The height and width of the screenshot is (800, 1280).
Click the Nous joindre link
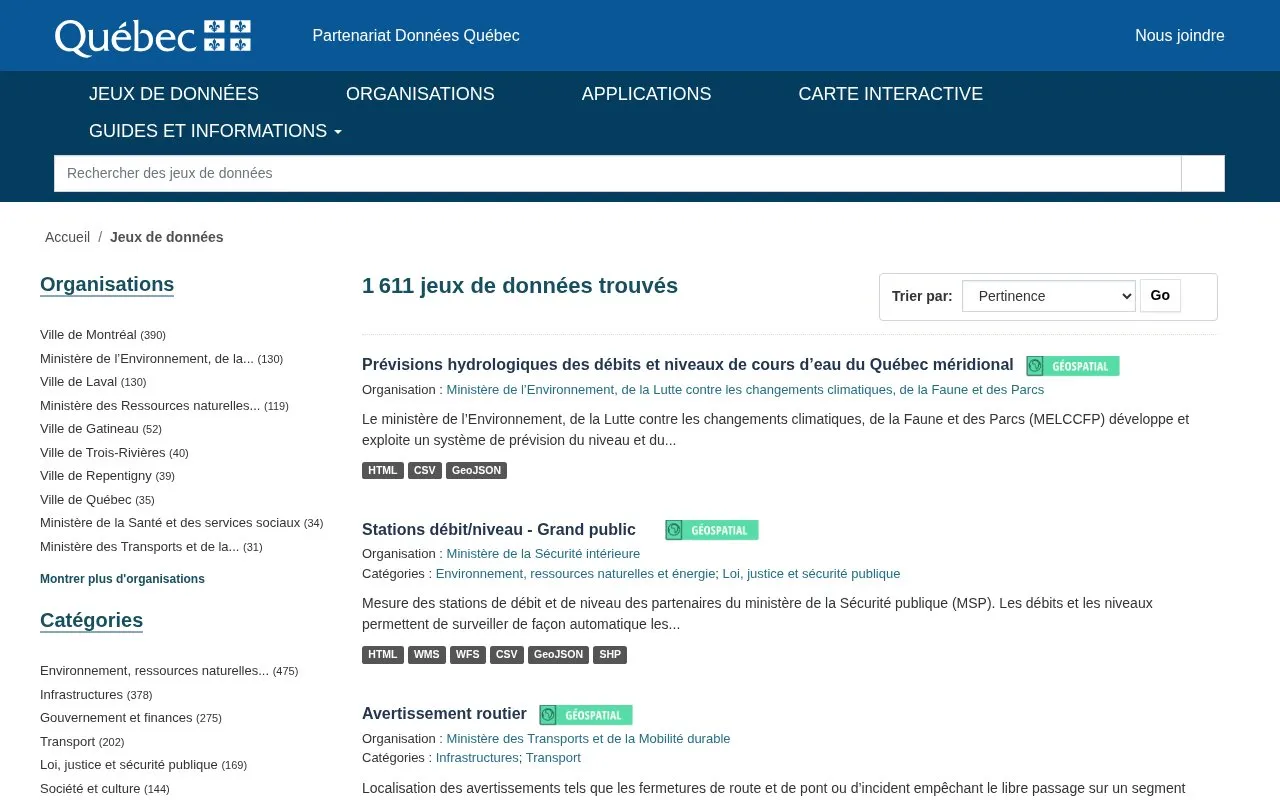tap(1180, 36)
